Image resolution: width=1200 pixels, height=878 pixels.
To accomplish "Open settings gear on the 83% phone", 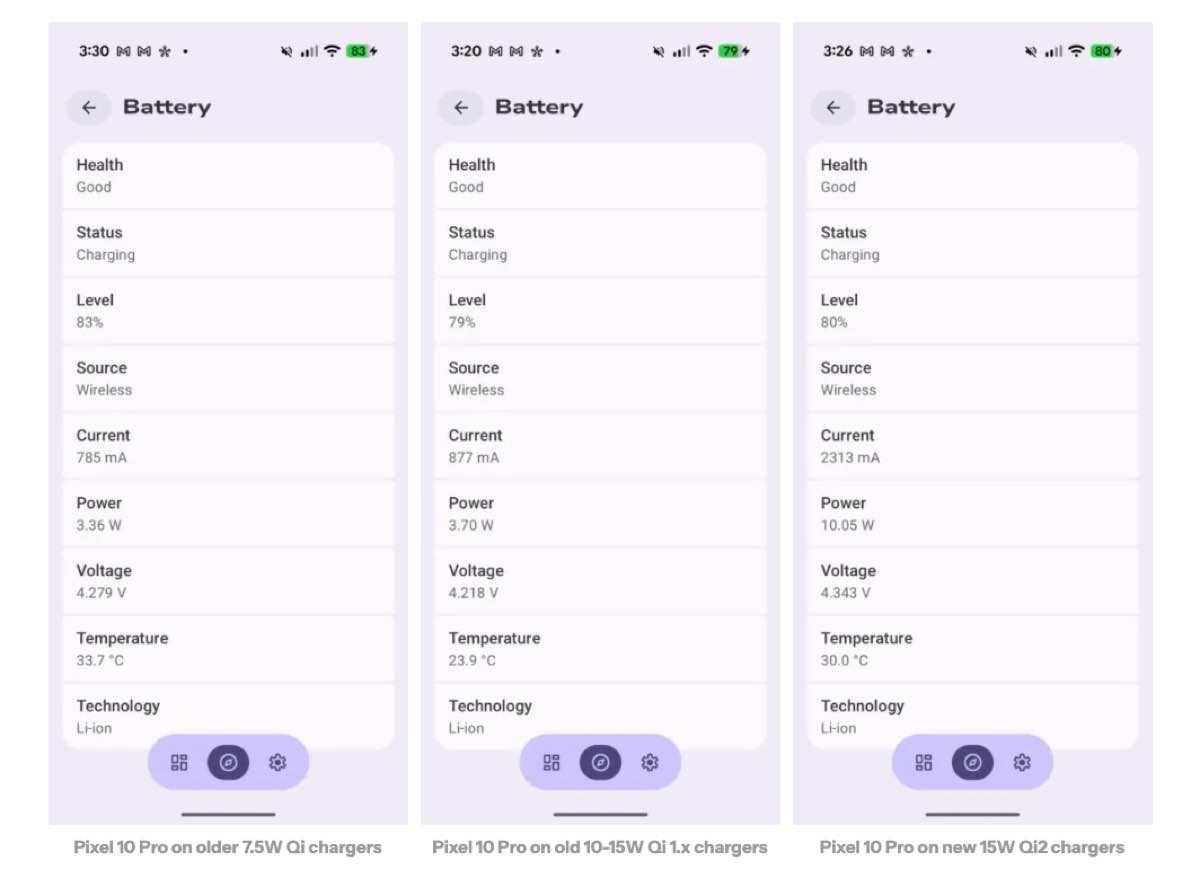I will (277, 763).
